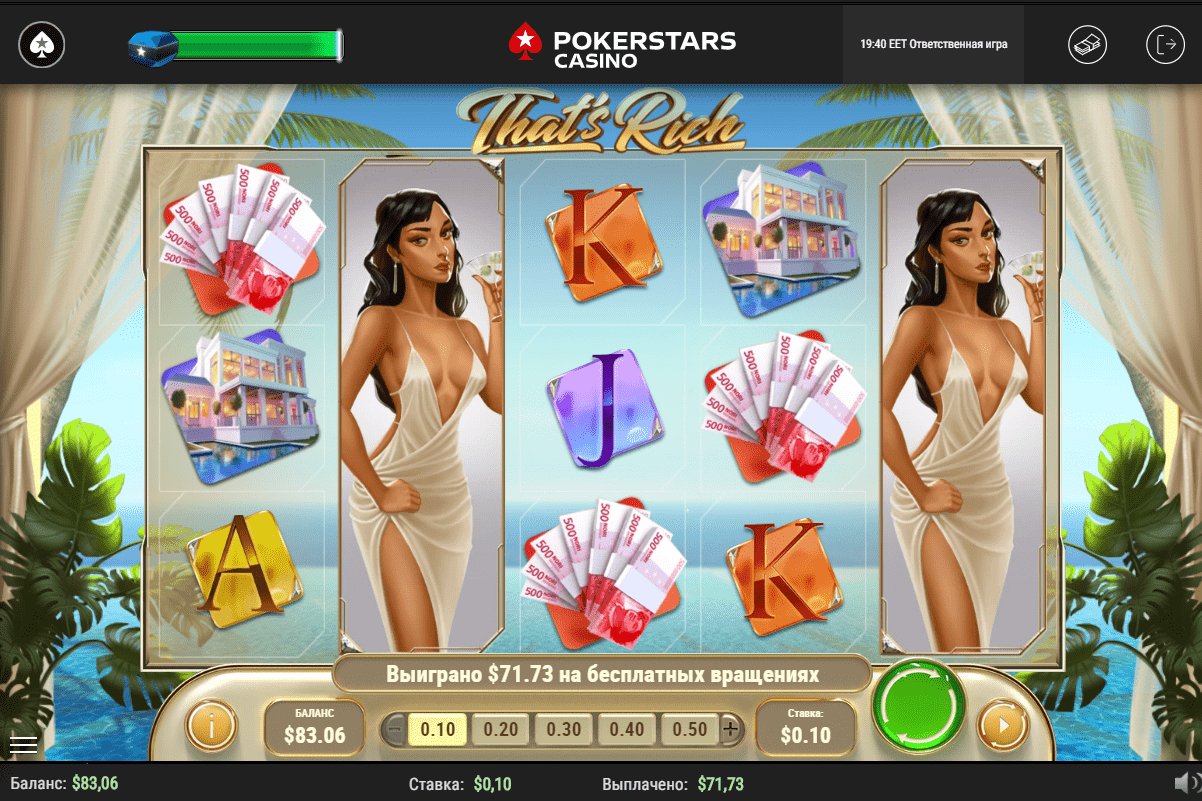
Task: Click the Баланс $83.06 panel
Action: pyautogui.click(x=314, y=727)
